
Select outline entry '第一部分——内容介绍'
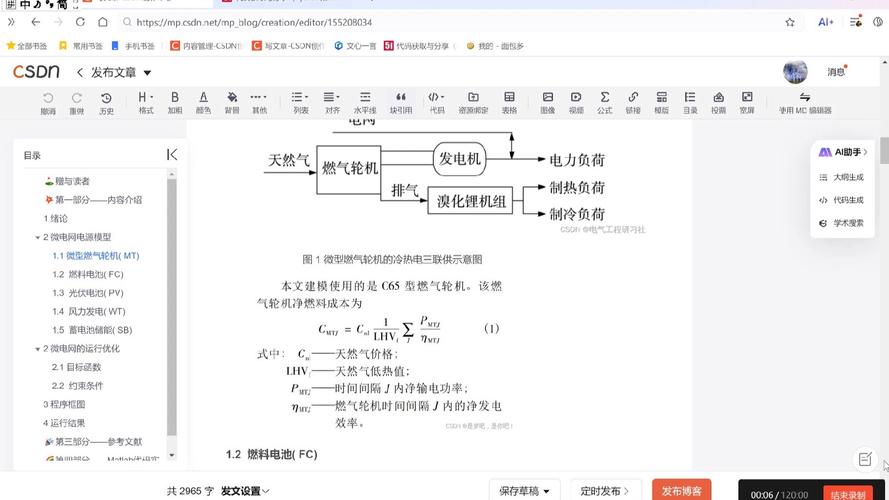[x=93, y=200]
